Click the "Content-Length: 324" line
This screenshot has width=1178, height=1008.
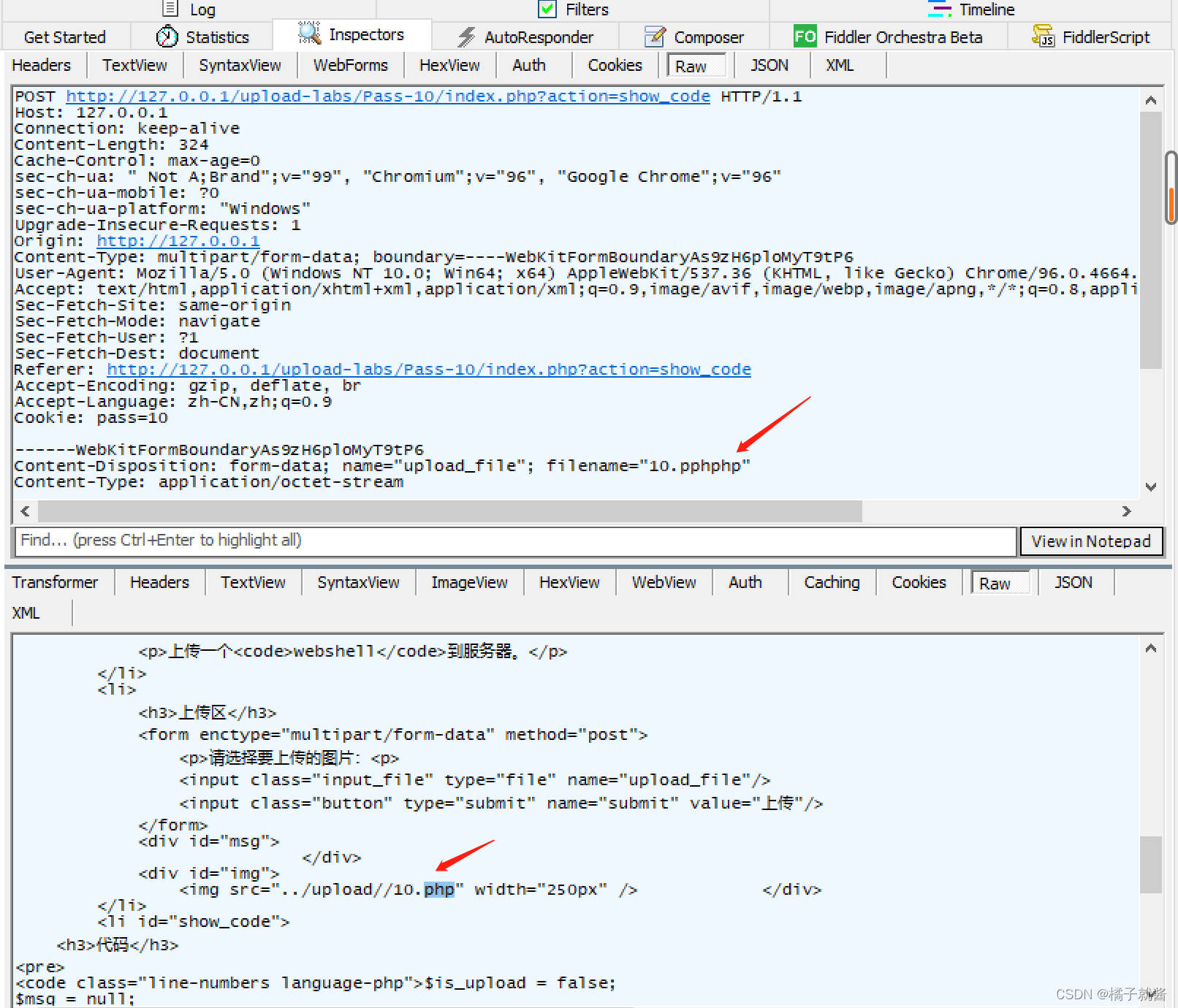(112, 145)
